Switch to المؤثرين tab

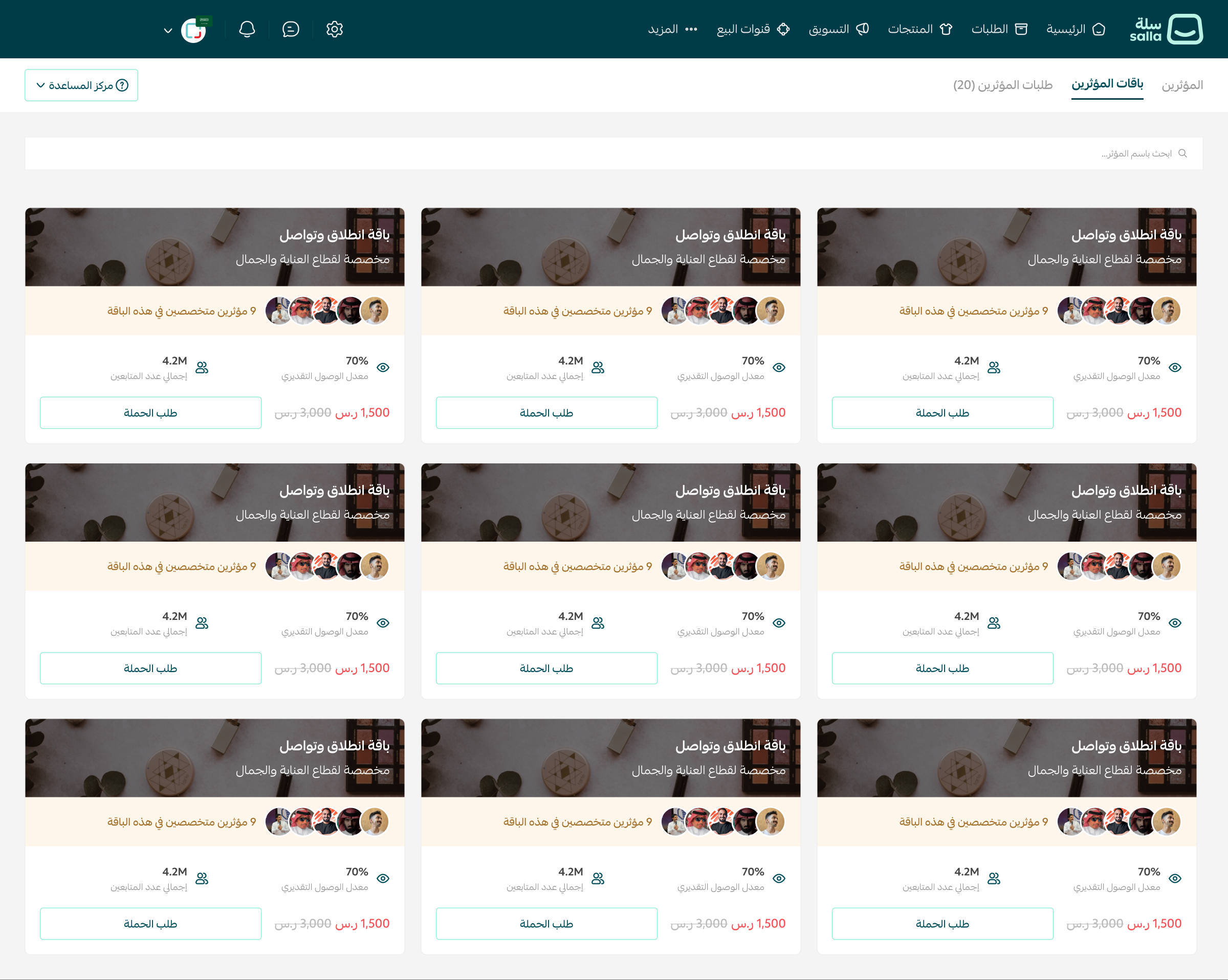[x=1182, y=85]
